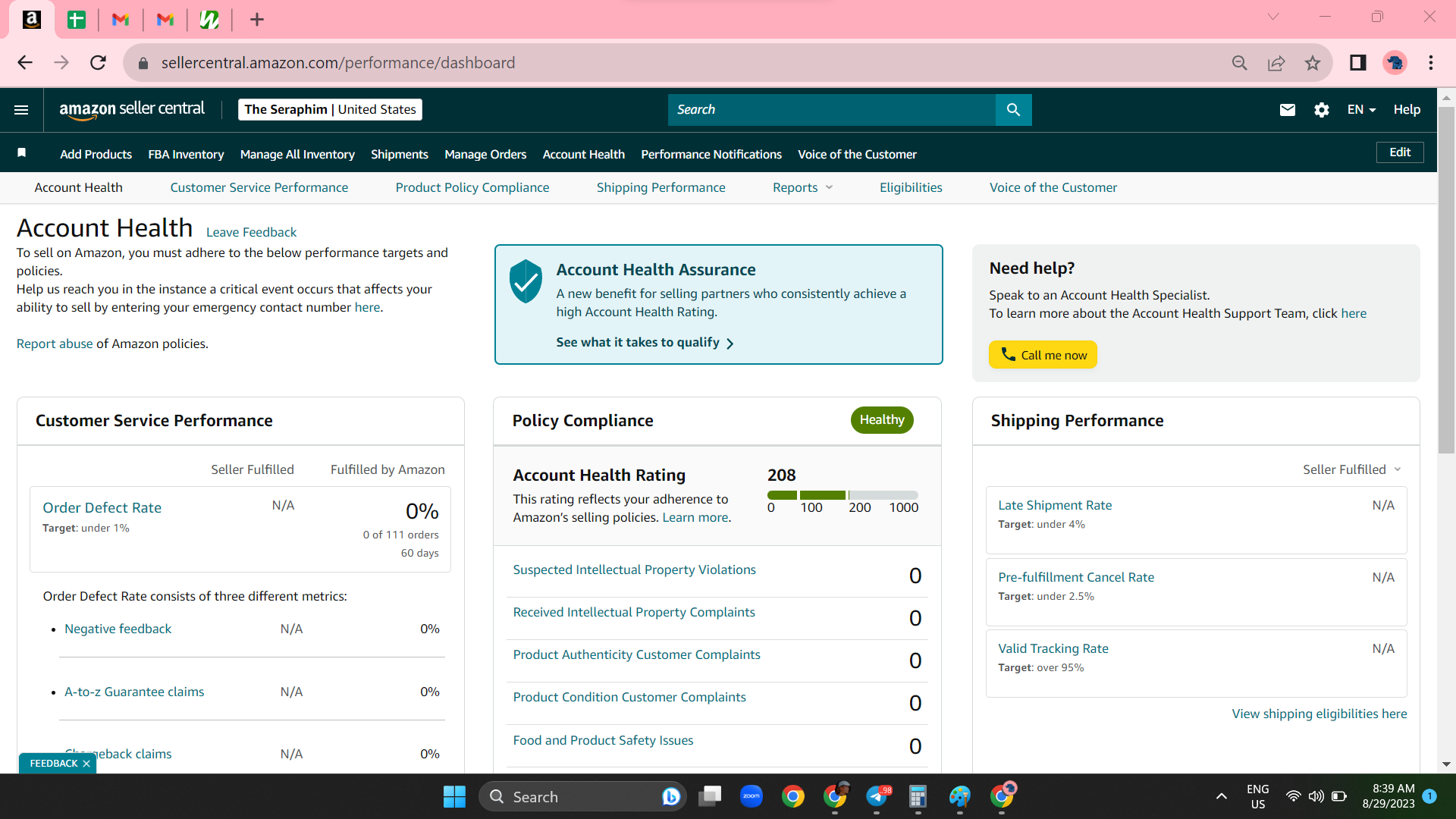1456x819 pixels.
Task: Open the messages envelope icon
Action: pyautogui.click(x=1287, y=110)
